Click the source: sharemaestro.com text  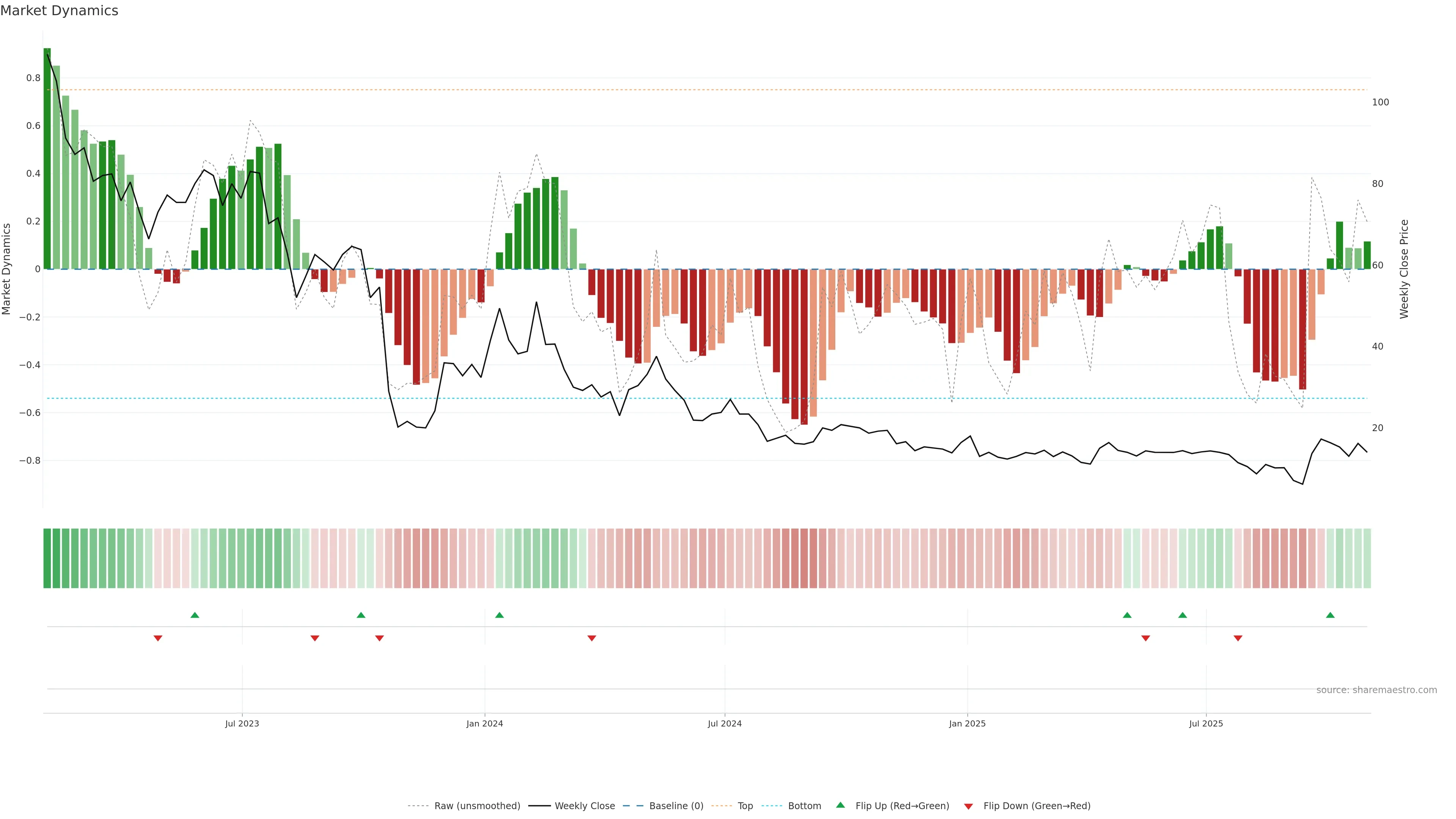1376,690
